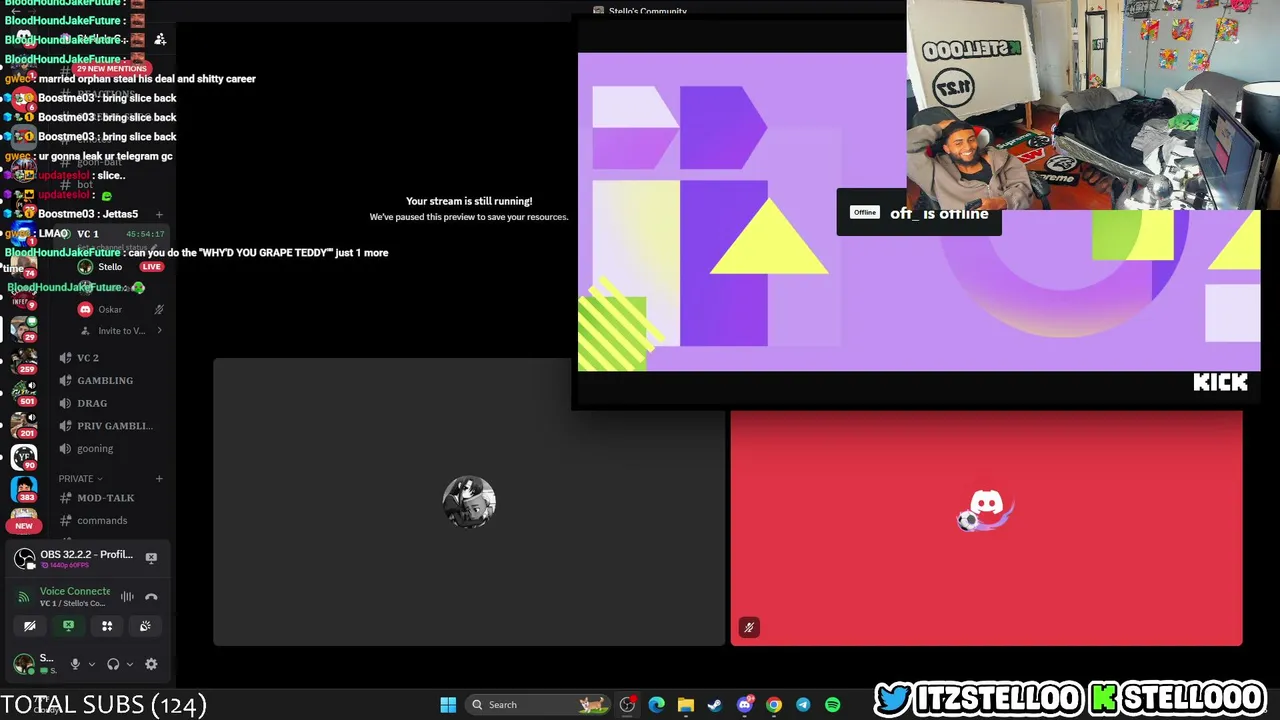1280x720 pixels.
Task: Mute the microphone in user panel
Action: (x=75, y=664)
